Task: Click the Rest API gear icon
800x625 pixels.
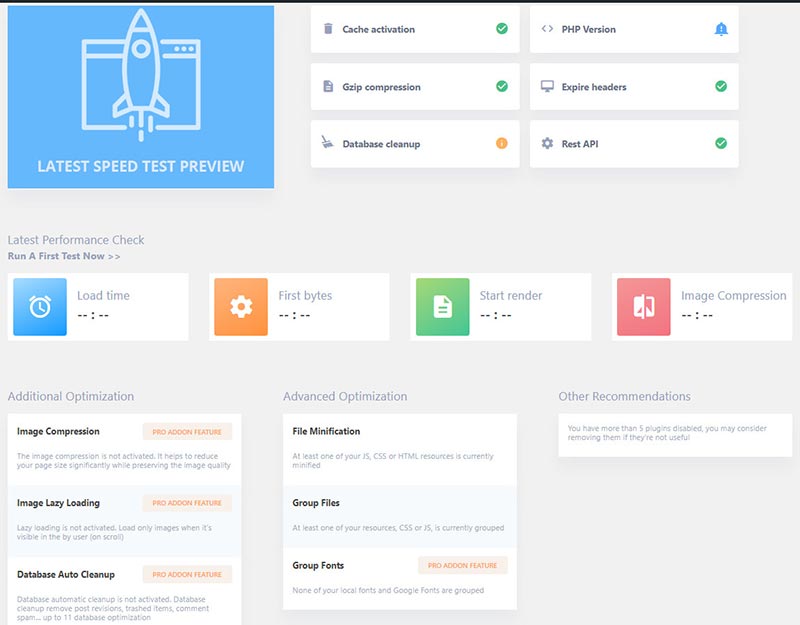Action: pos(547,144)
